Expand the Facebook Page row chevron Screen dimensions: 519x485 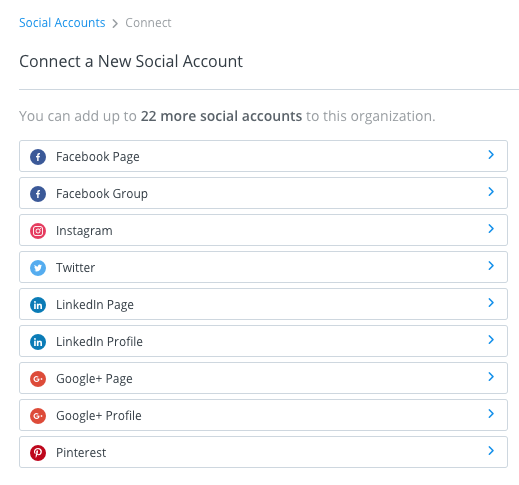[x=491, y=155]
